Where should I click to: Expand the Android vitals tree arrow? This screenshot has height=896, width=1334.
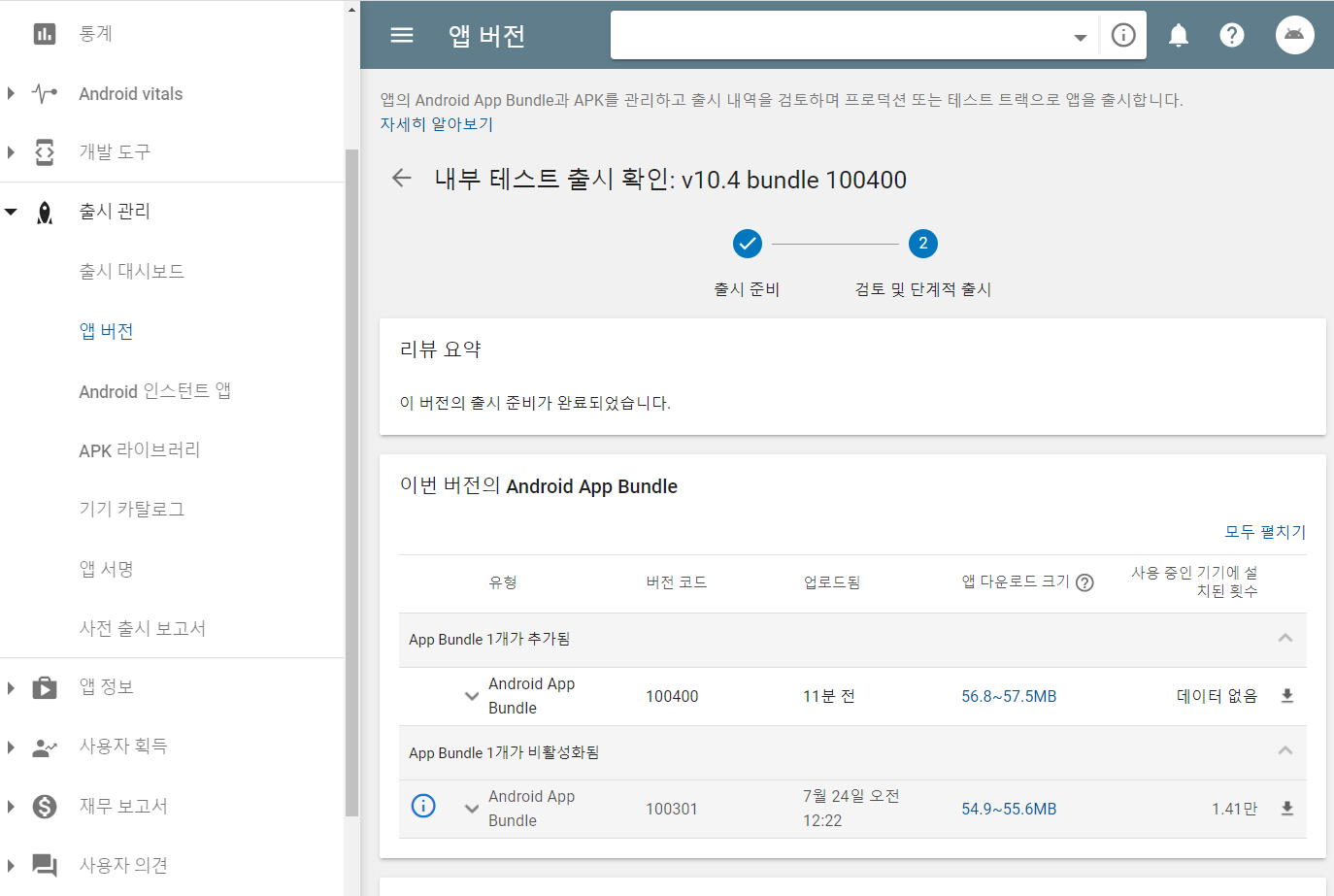click(x=11, y=93)
